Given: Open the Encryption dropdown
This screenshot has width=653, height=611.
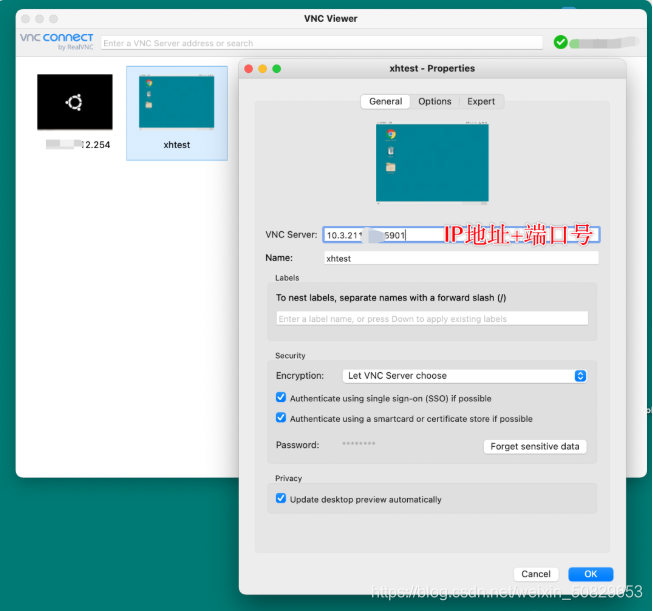Looking at the screenshot, I should pyautogui.click(x=464, y=376).
